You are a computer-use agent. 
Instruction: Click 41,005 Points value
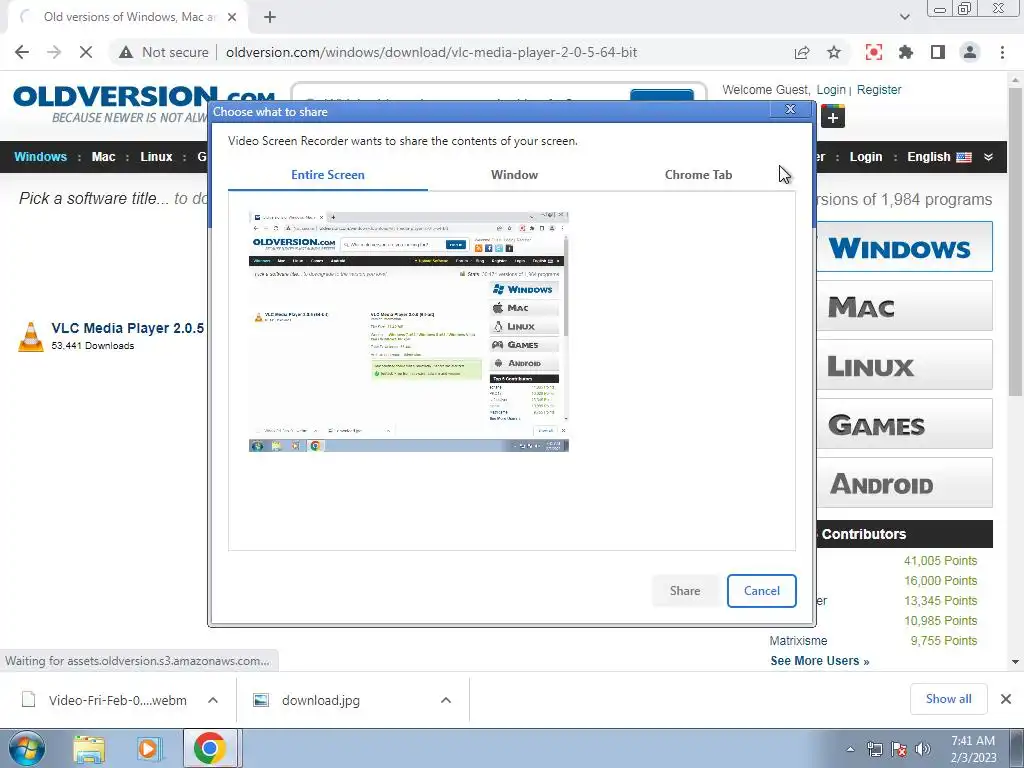point(940,561)
